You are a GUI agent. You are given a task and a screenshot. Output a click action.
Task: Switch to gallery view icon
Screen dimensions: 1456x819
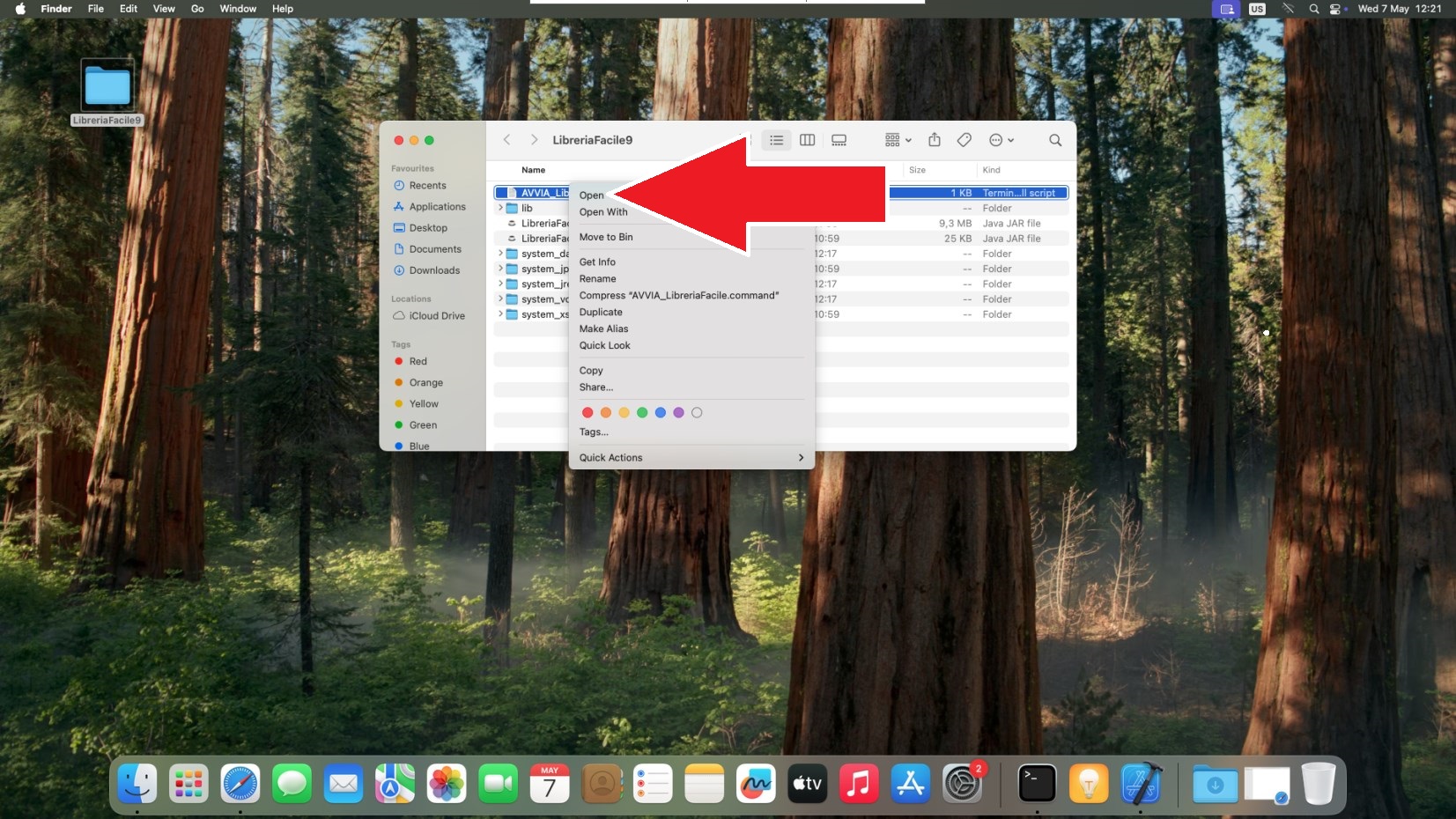[x=839, y=140]
